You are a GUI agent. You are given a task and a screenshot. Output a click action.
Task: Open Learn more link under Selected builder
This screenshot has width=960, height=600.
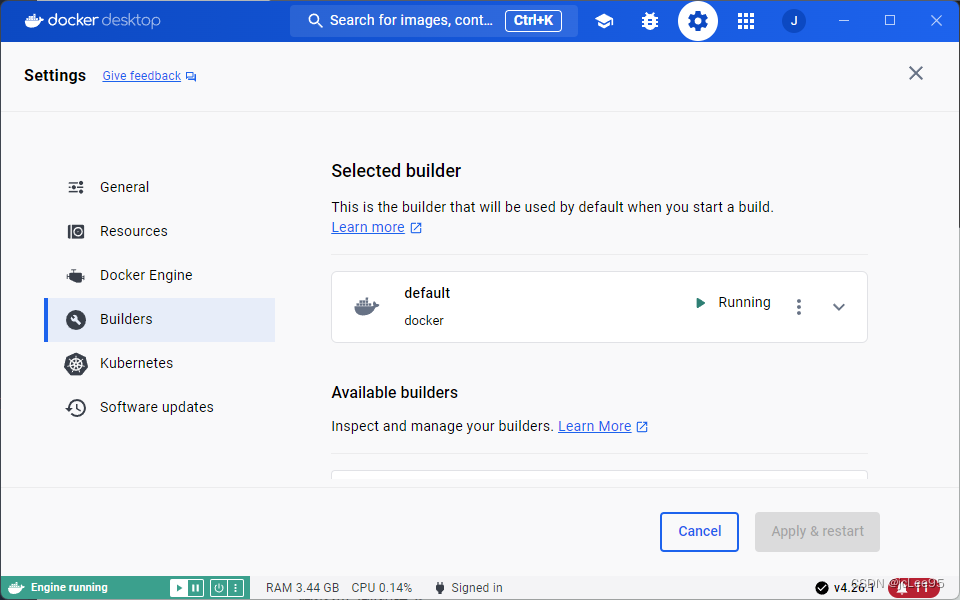click(x=368, y=227)
